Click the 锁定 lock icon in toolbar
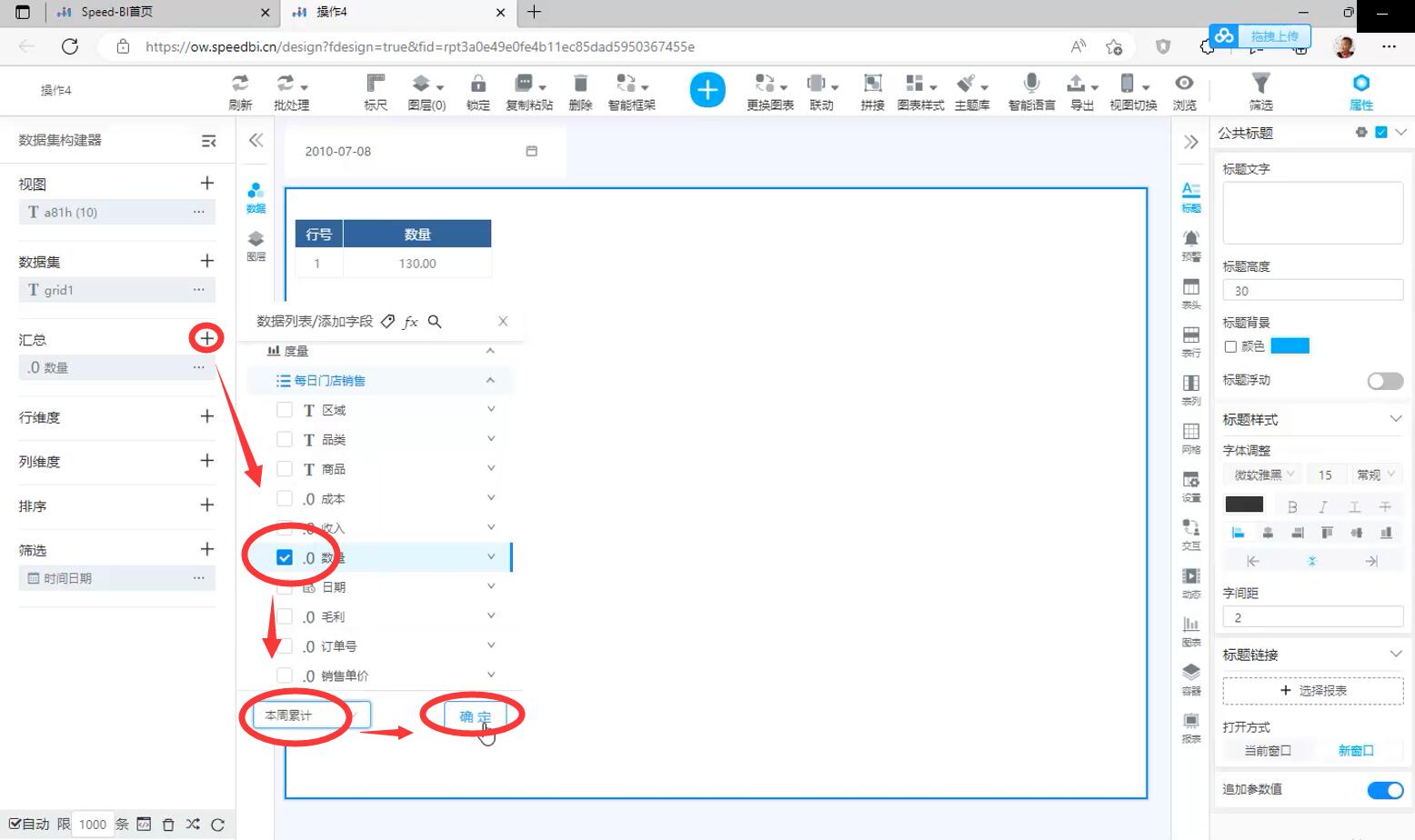The image size is (1415, 840). pyautogui.click(x=477, y=91)
